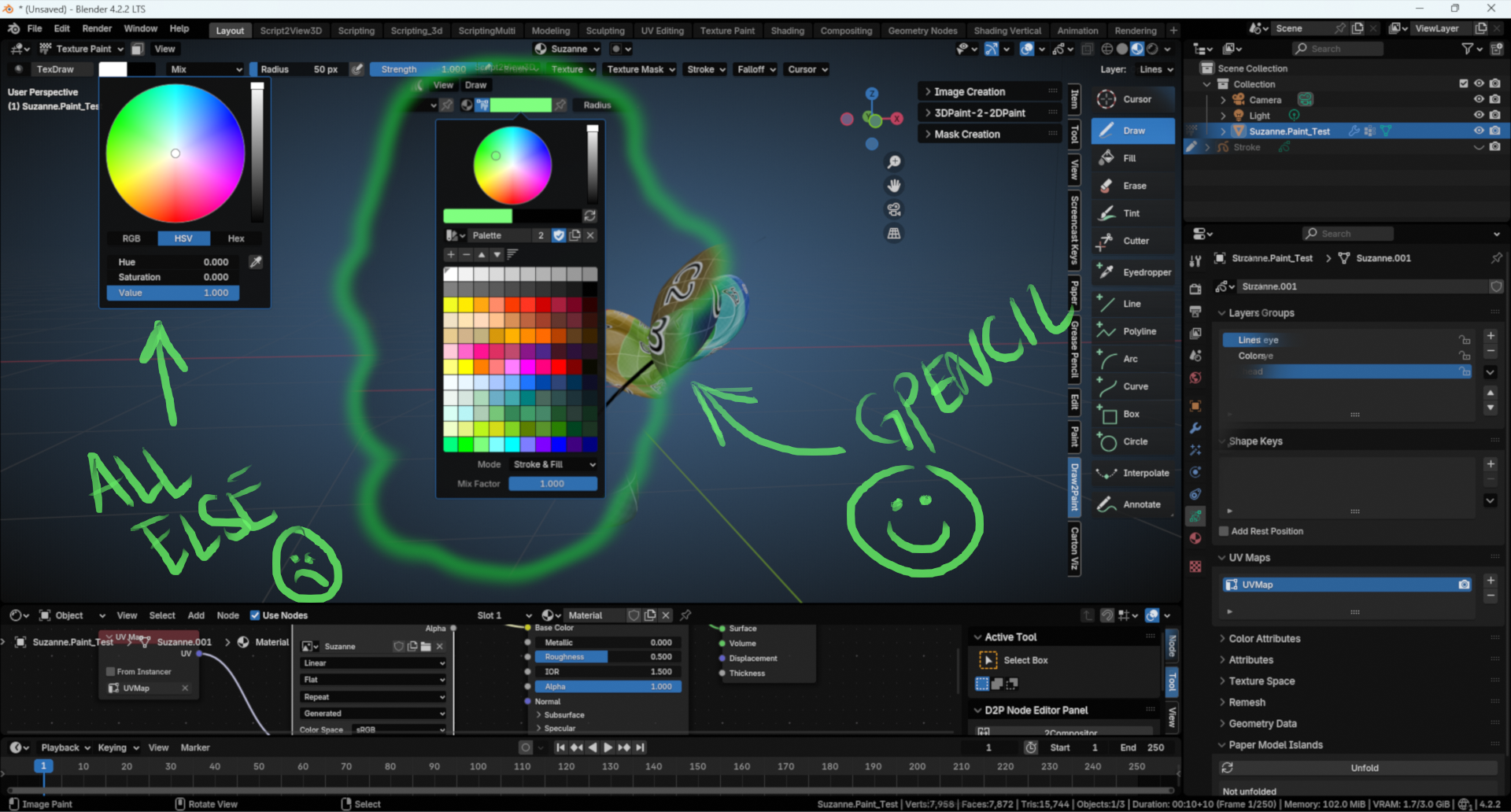This screenshot has width=1511, height=812.
Task: Select the Erase tool
Action: 1132,186
